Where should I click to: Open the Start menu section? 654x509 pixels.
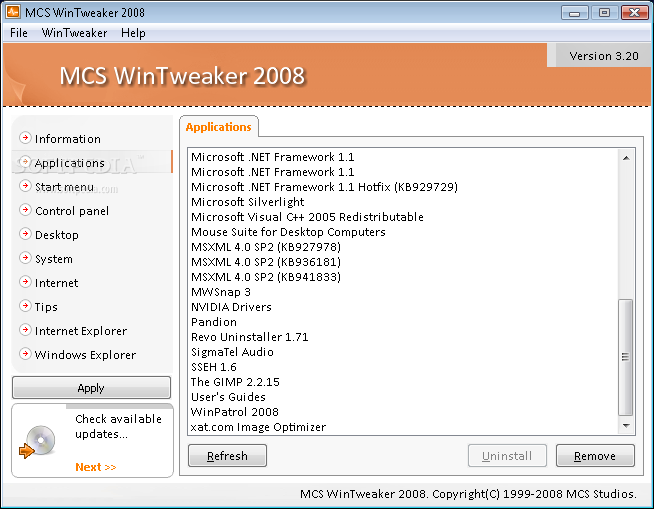64,187
